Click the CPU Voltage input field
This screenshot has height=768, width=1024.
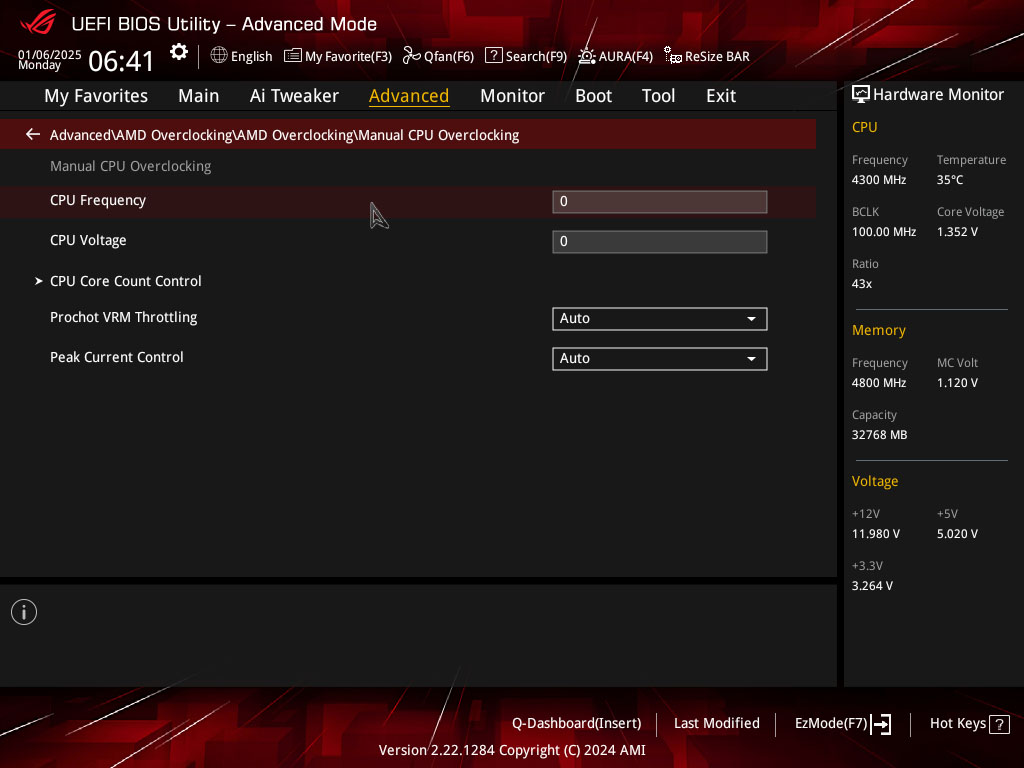(660, 242)
